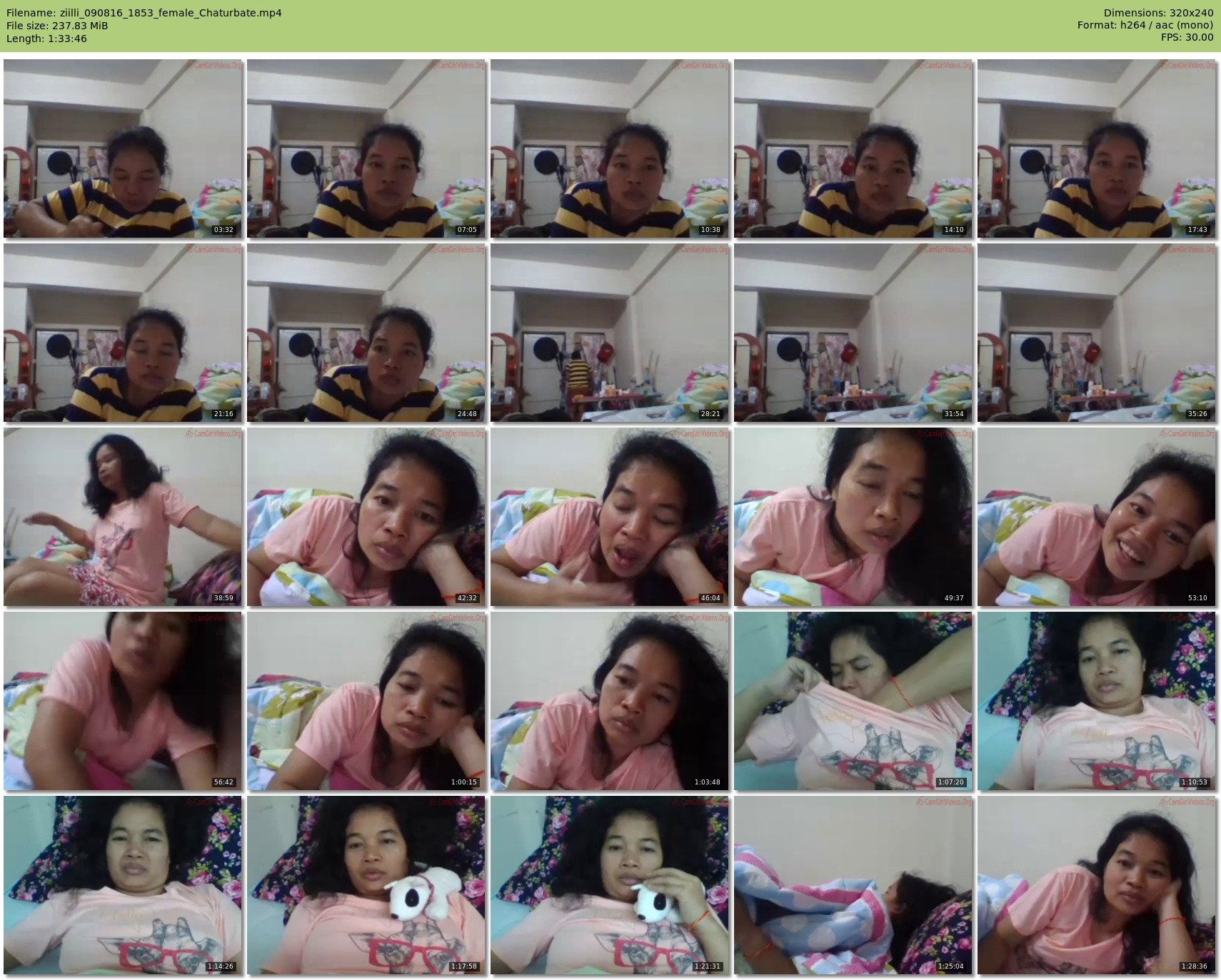Open the thumbnail at 28:21
Image resolution: width=1221 pixels, height=980 pixels.
click(x=610, y=333)
